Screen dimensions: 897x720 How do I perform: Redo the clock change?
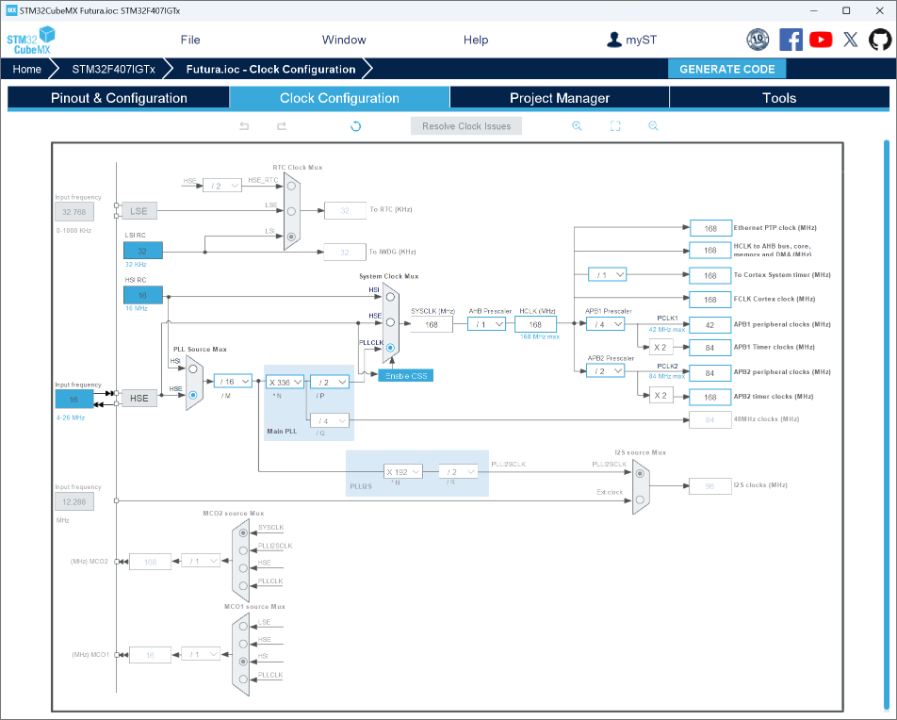(281, 126)
